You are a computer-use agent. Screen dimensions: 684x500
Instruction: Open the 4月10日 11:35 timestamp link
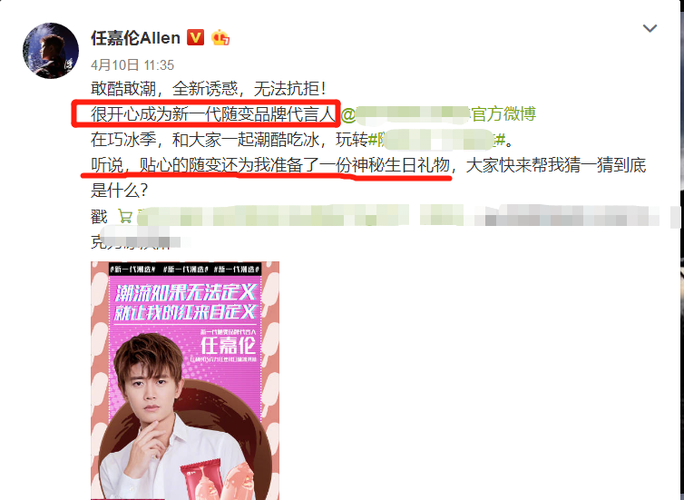(x=132, y=65)
